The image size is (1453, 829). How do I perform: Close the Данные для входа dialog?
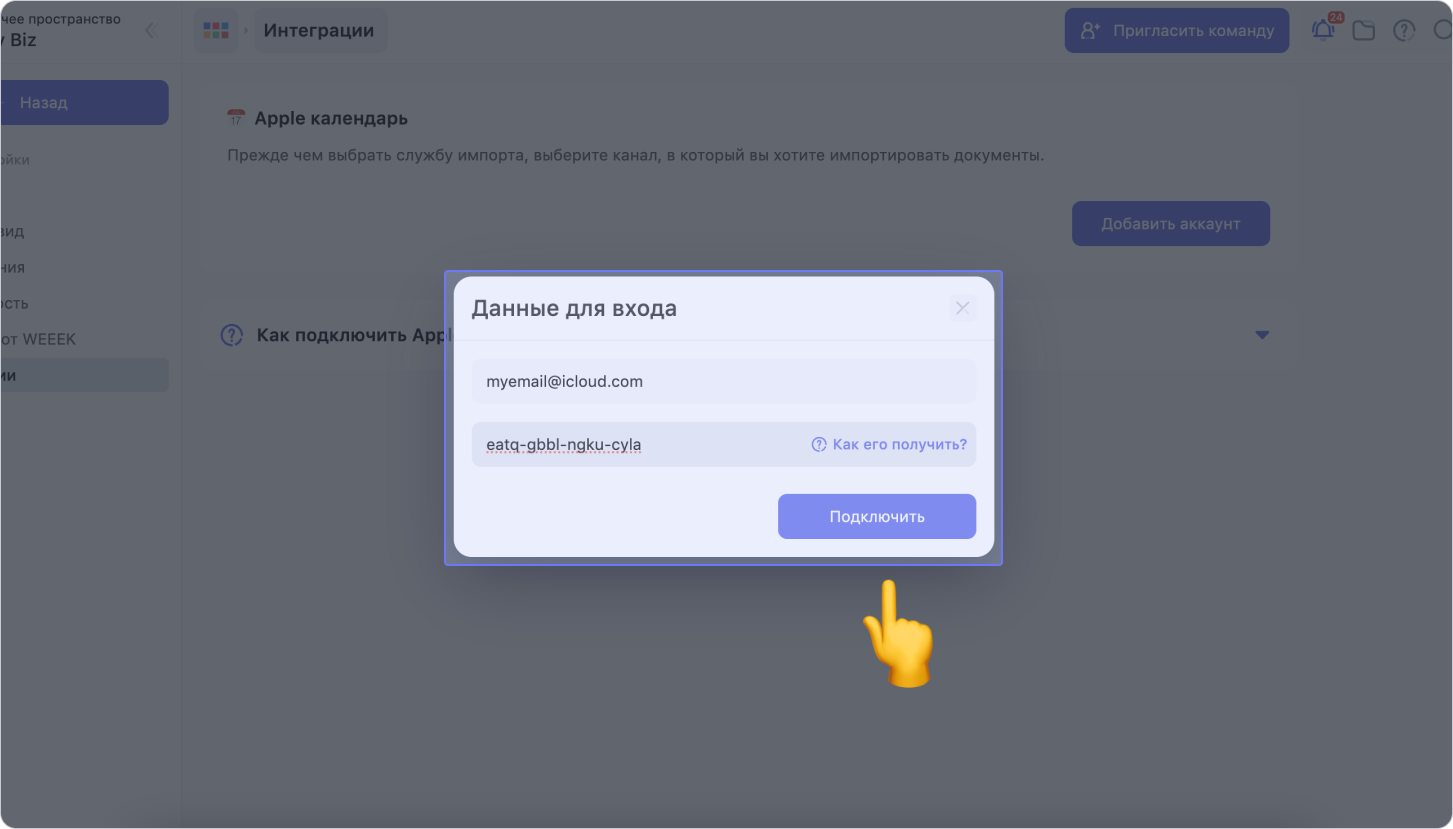click(x=962, y=308)
